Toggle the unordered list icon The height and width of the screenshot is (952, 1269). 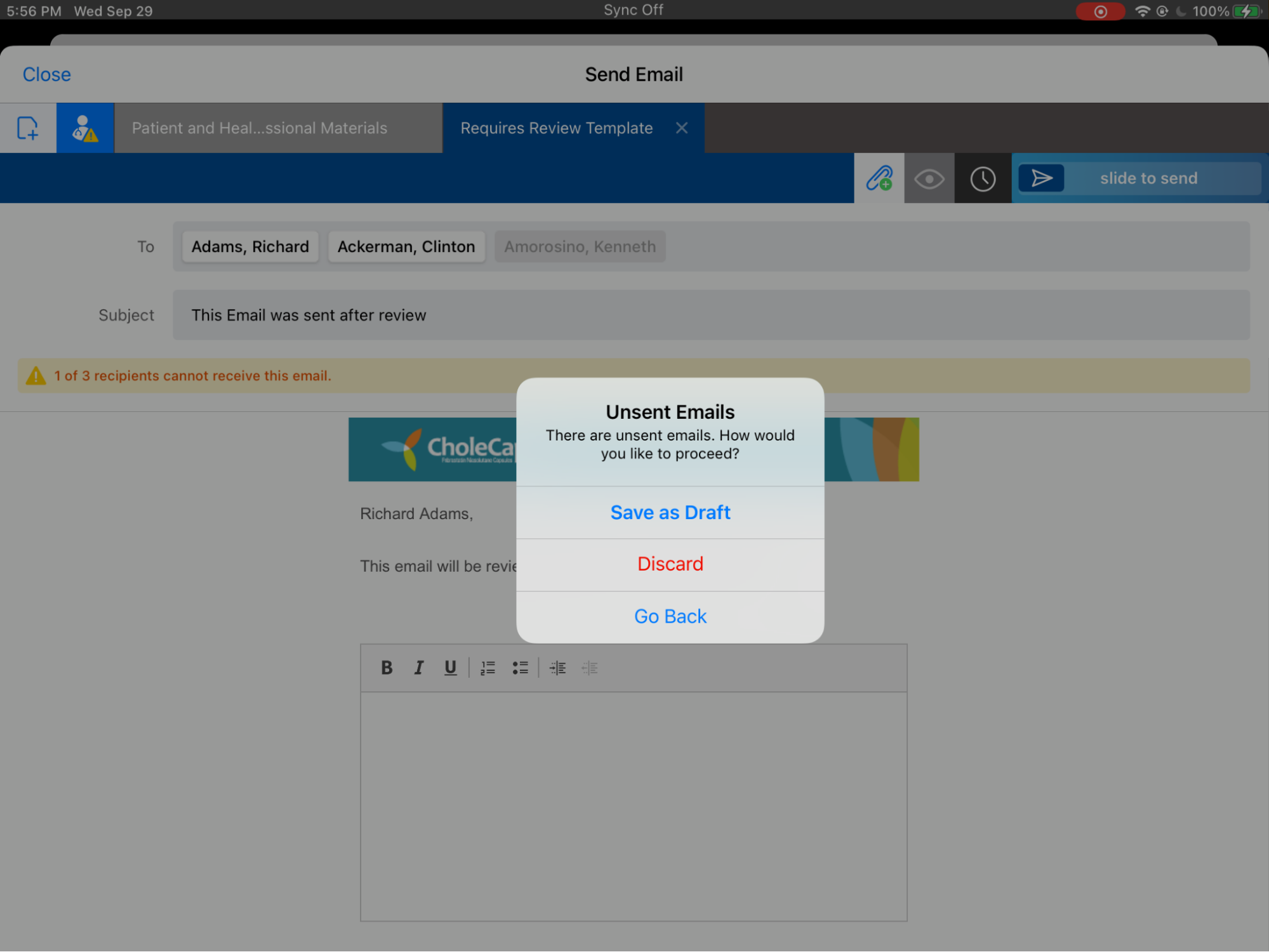(521, 667)
